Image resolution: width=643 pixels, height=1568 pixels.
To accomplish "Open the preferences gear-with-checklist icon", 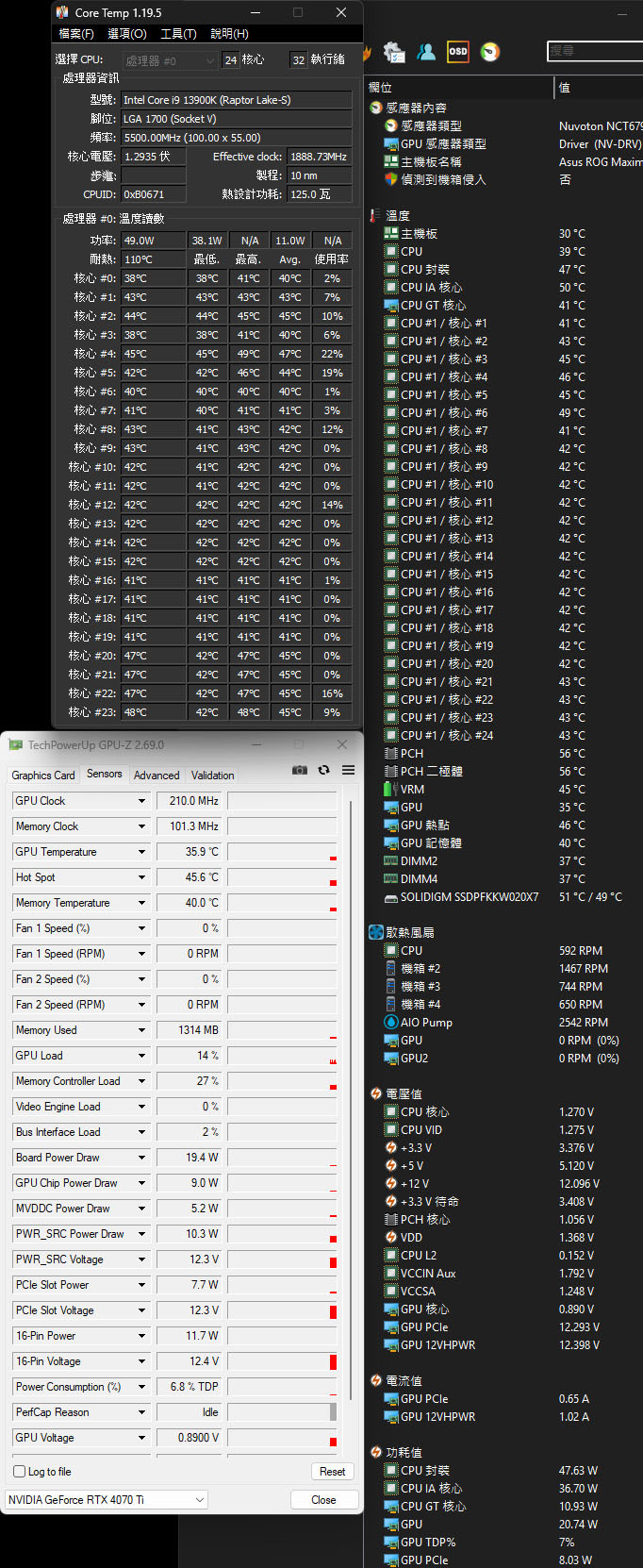I will tap(394, 51).
